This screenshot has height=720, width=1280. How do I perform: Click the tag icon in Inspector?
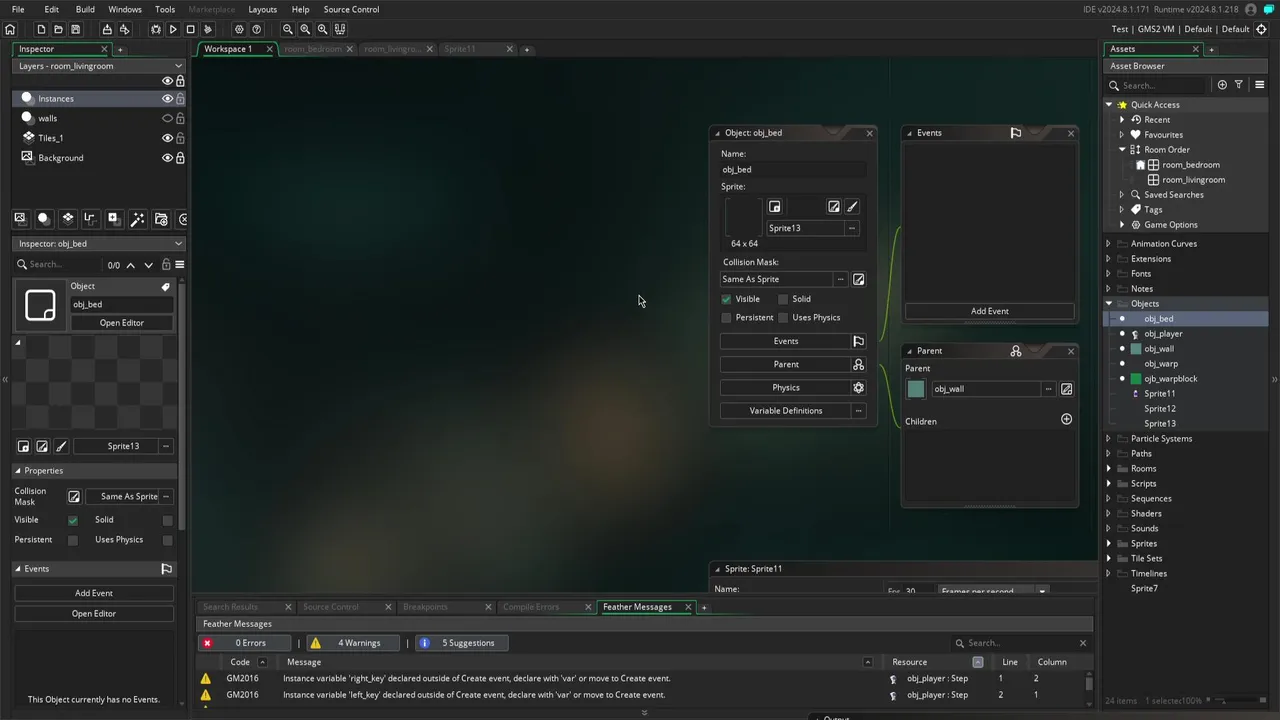(x=166, y=286)
